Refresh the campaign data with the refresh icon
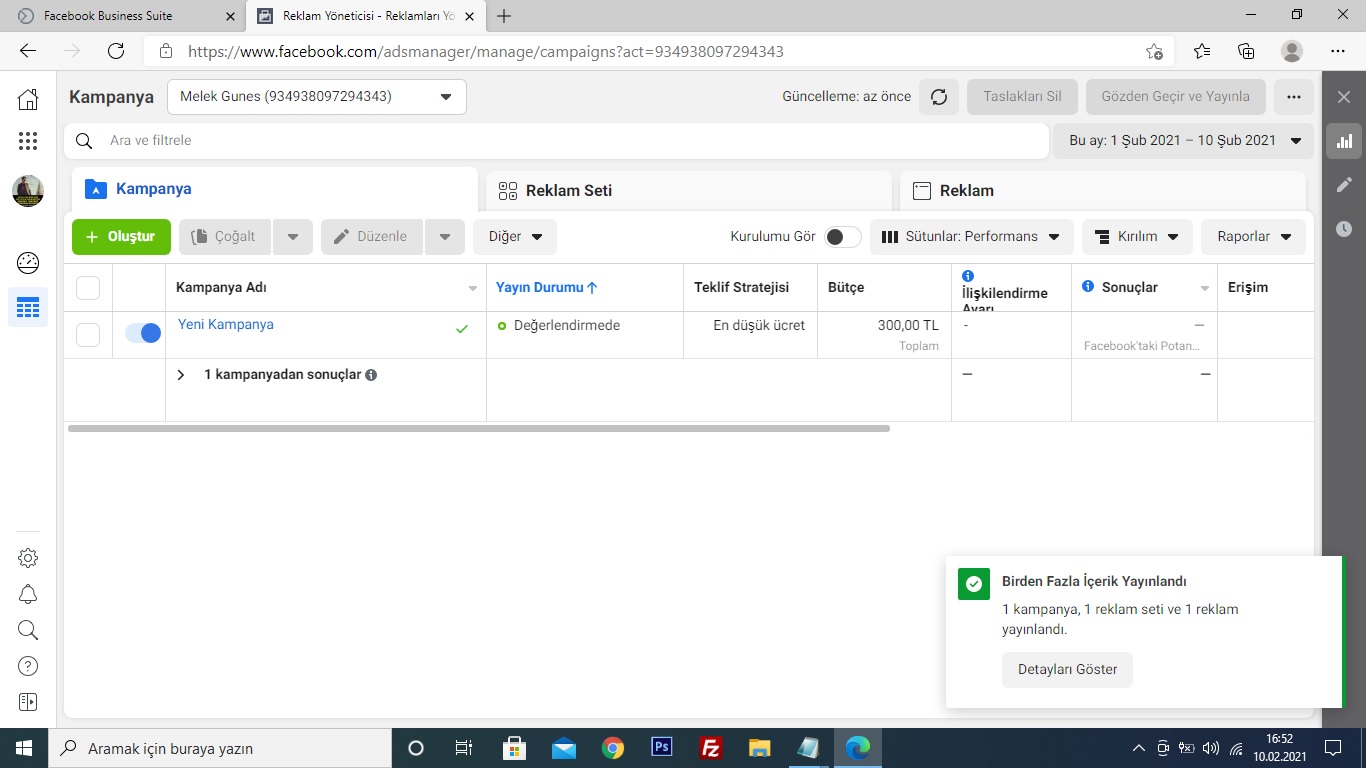 click(939, 97)
